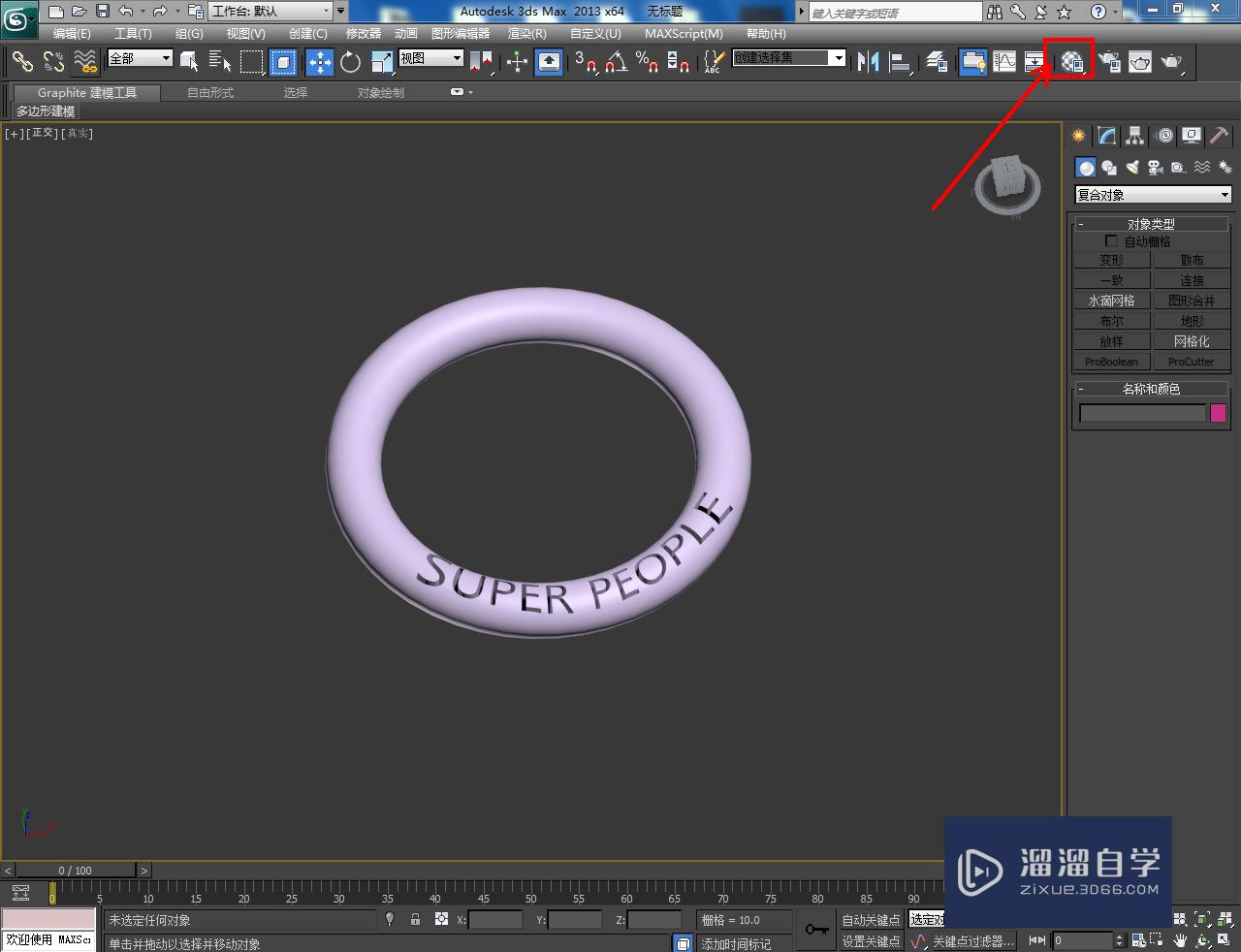This screenshot has width=1241, height=952.
Task: Open the 编辑(E) menu
Action: (x=72, y=33)
